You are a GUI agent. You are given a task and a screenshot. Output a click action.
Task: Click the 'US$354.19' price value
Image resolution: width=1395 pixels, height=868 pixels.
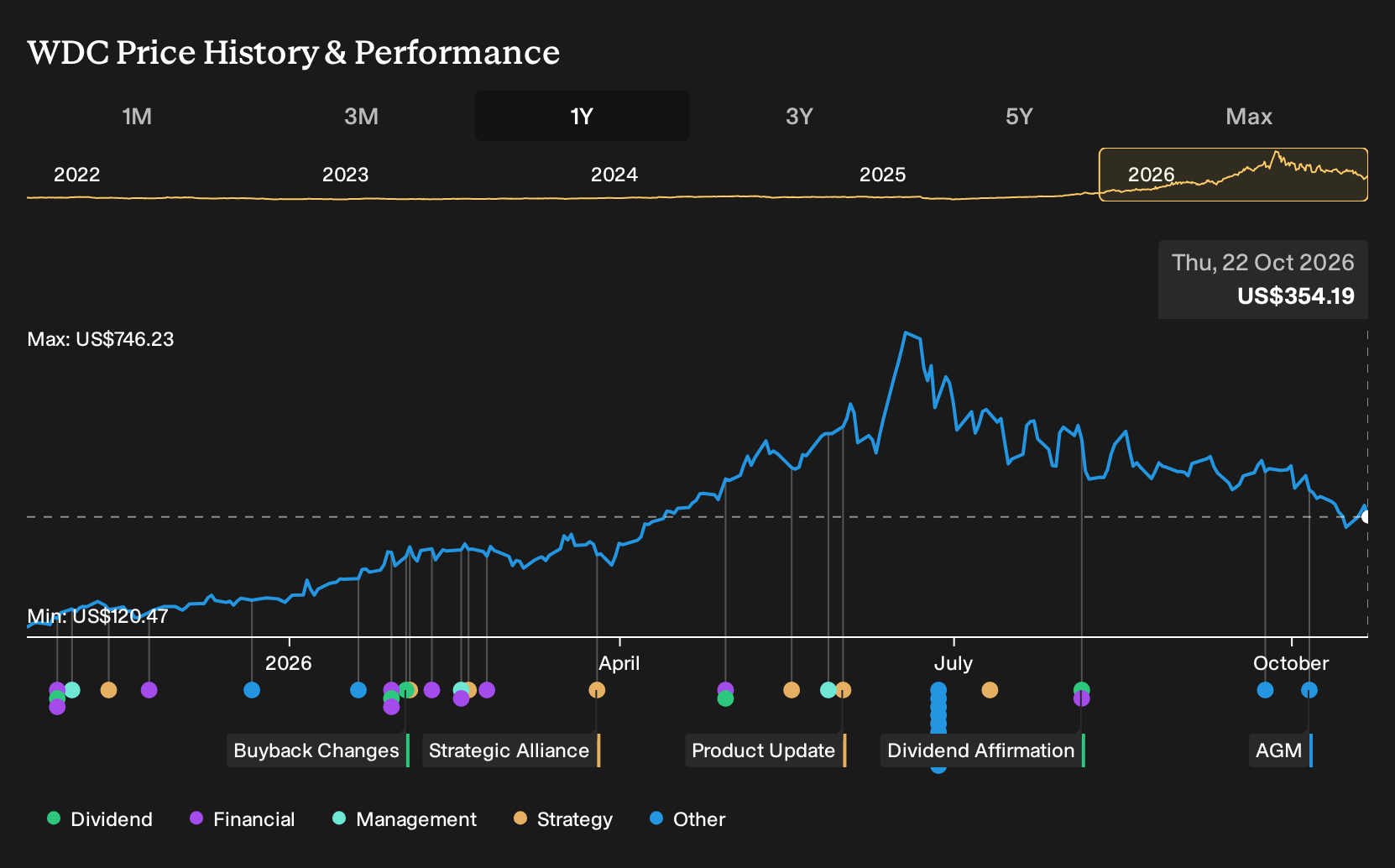tap(1296, 296)
